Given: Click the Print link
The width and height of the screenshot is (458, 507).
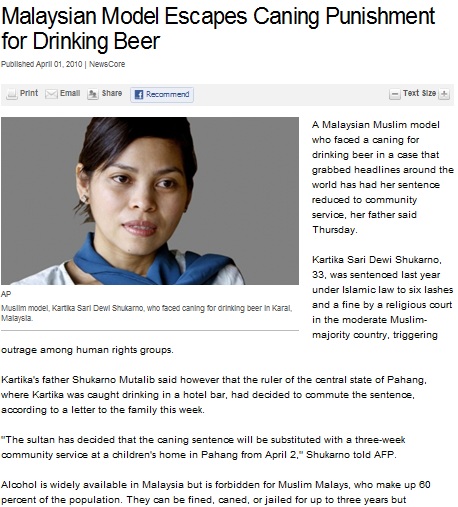Looking at the screenshot, I should pos(29,93).
